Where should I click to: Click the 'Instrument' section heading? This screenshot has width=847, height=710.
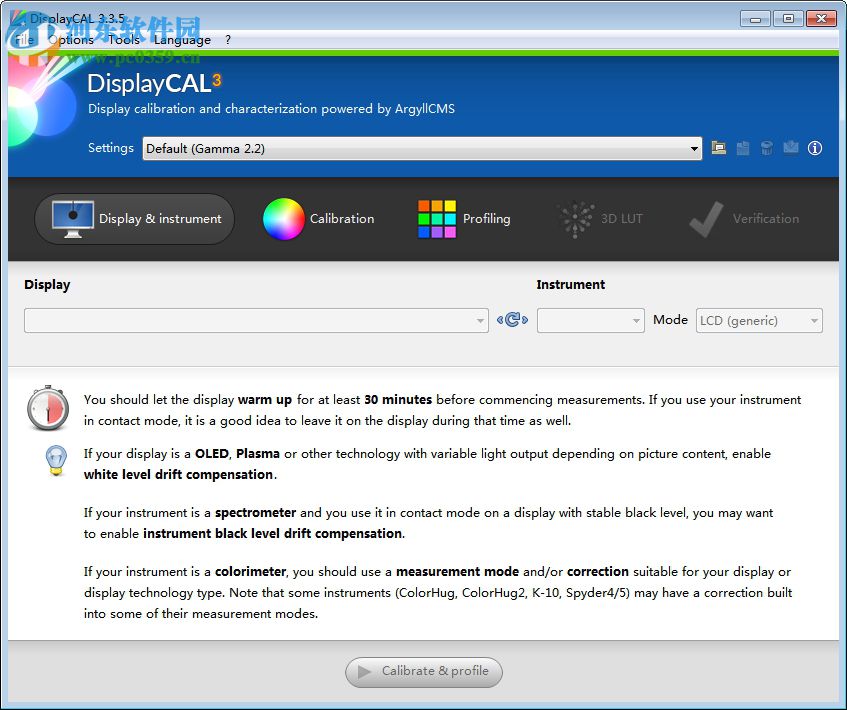[570, 284]
